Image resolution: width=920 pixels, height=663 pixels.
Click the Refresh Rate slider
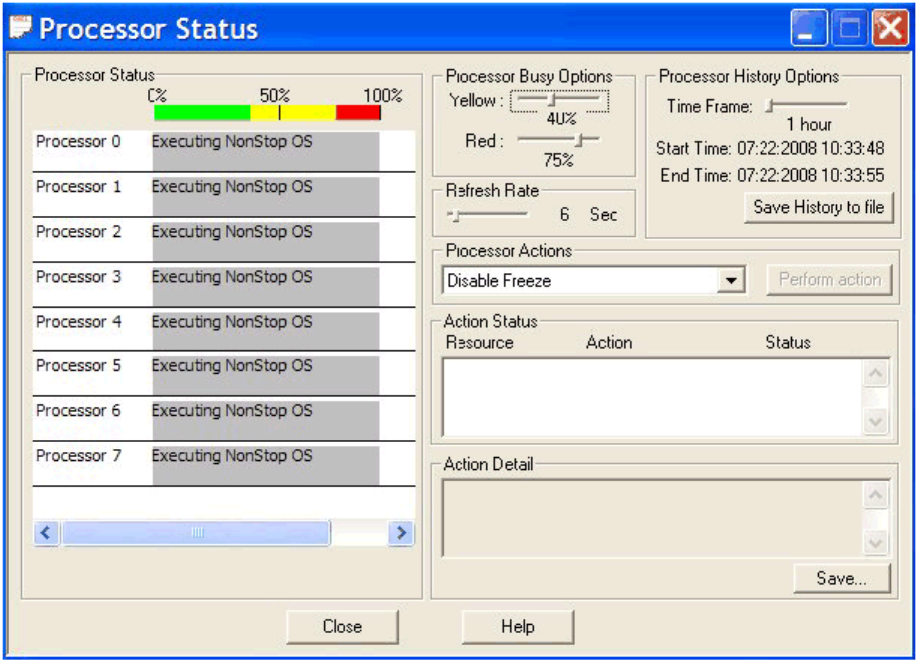(x=455, y=215)
